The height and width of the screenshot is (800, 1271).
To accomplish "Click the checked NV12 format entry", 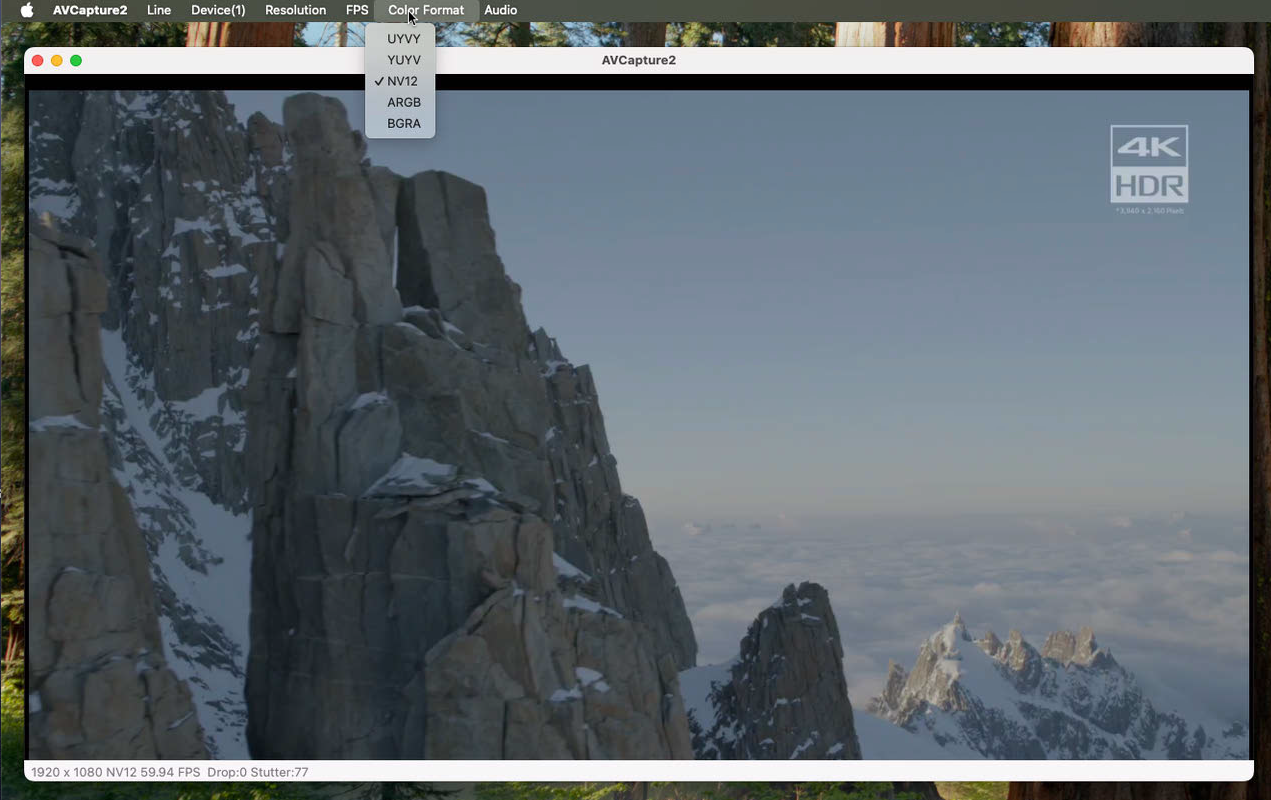I will pos(402,81).
